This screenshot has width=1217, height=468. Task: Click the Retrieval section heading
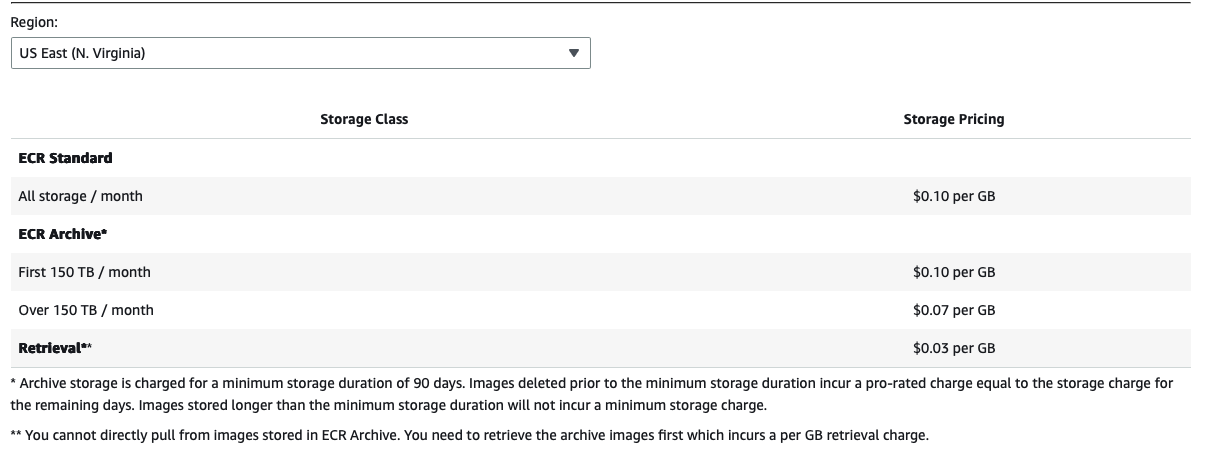pos(49,348)
